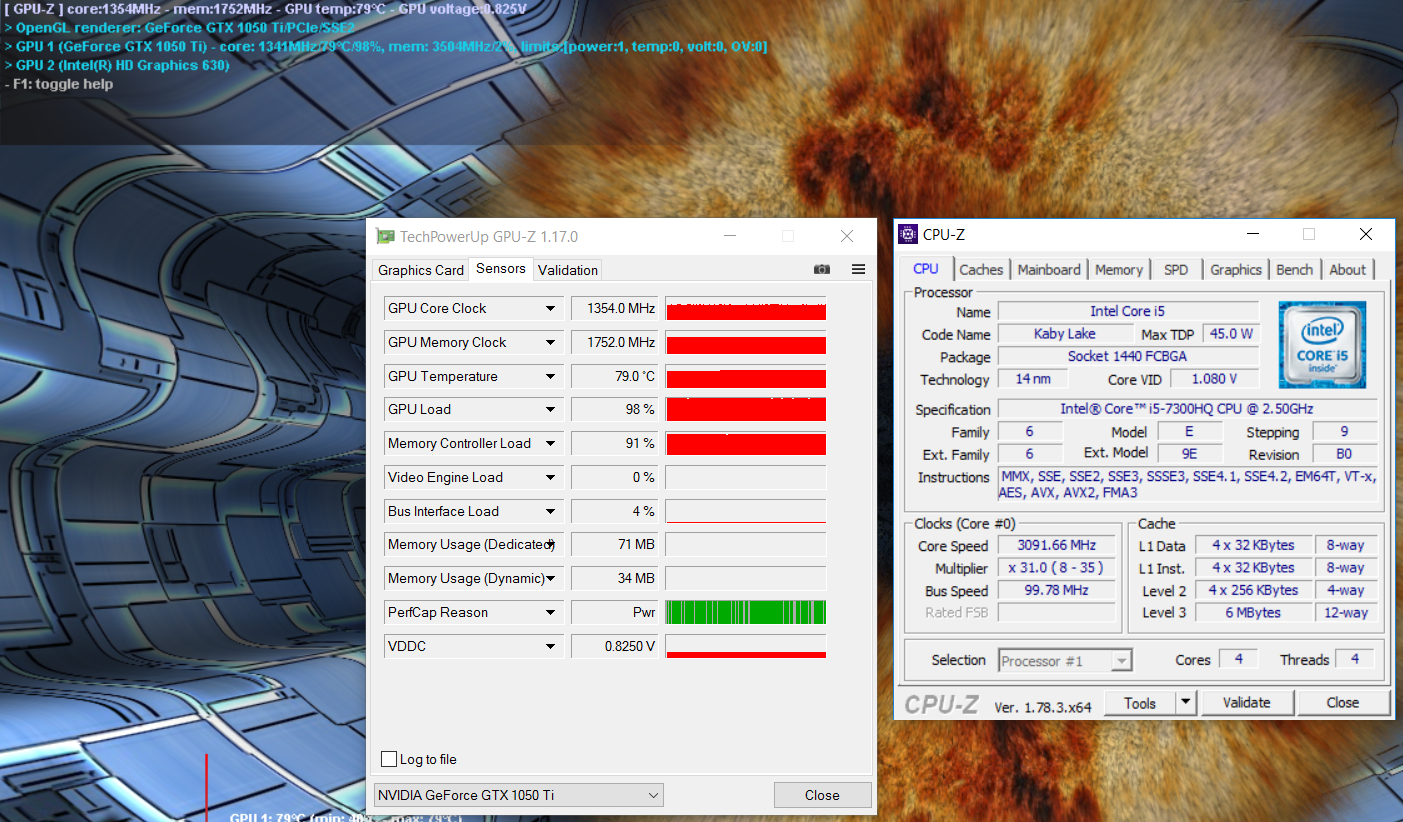Click the Pwr PerfCap Reason value
This screenshot has width=1403, height=822.
(615, 613)
